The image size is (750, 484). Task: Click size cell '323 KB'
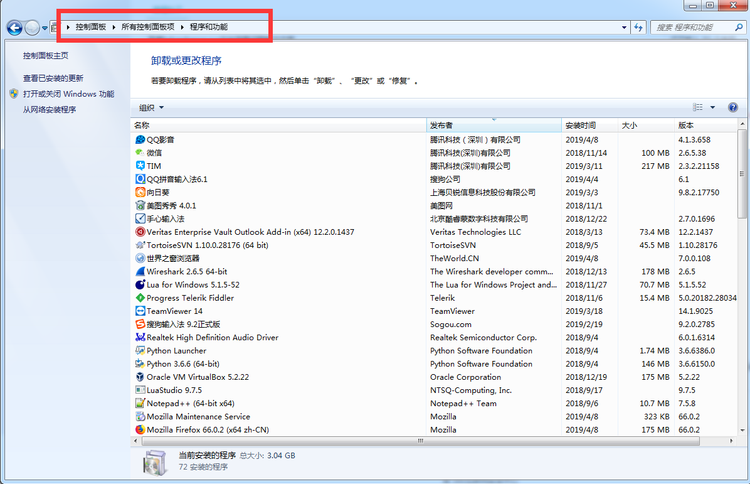point(656,417)
